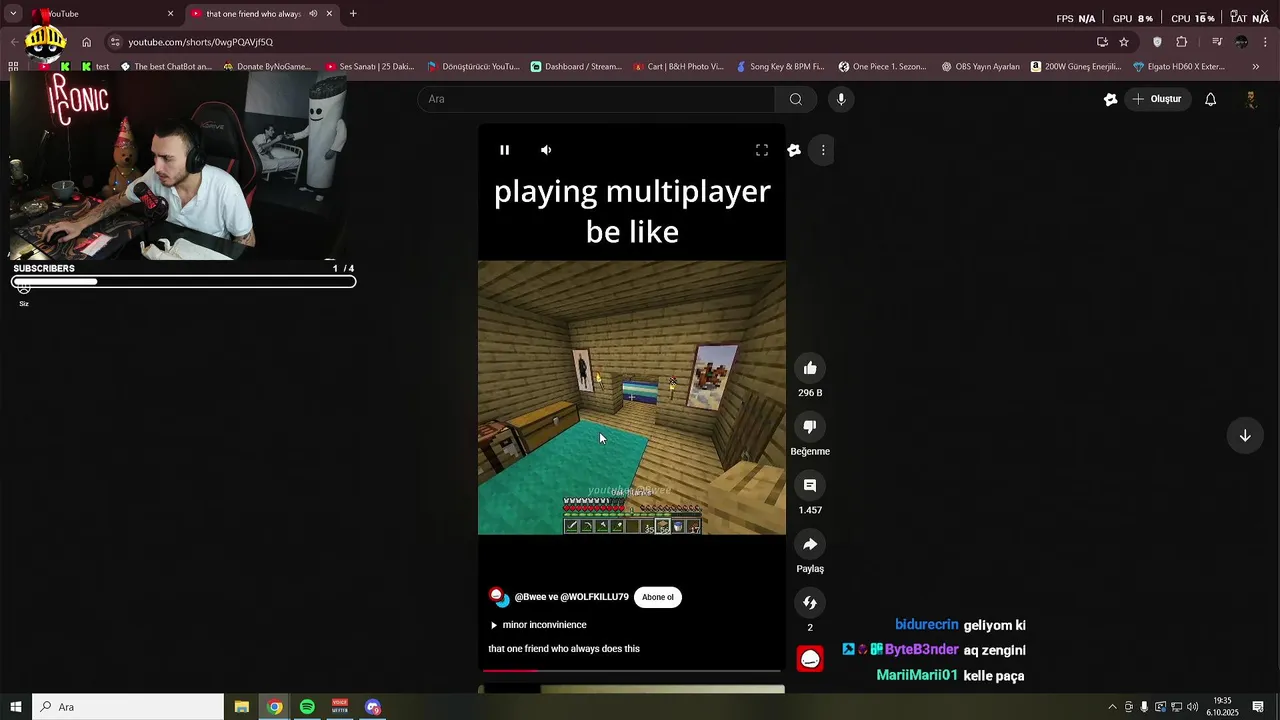
Task: Open site information icon in address bar
Action: [115, 42]
